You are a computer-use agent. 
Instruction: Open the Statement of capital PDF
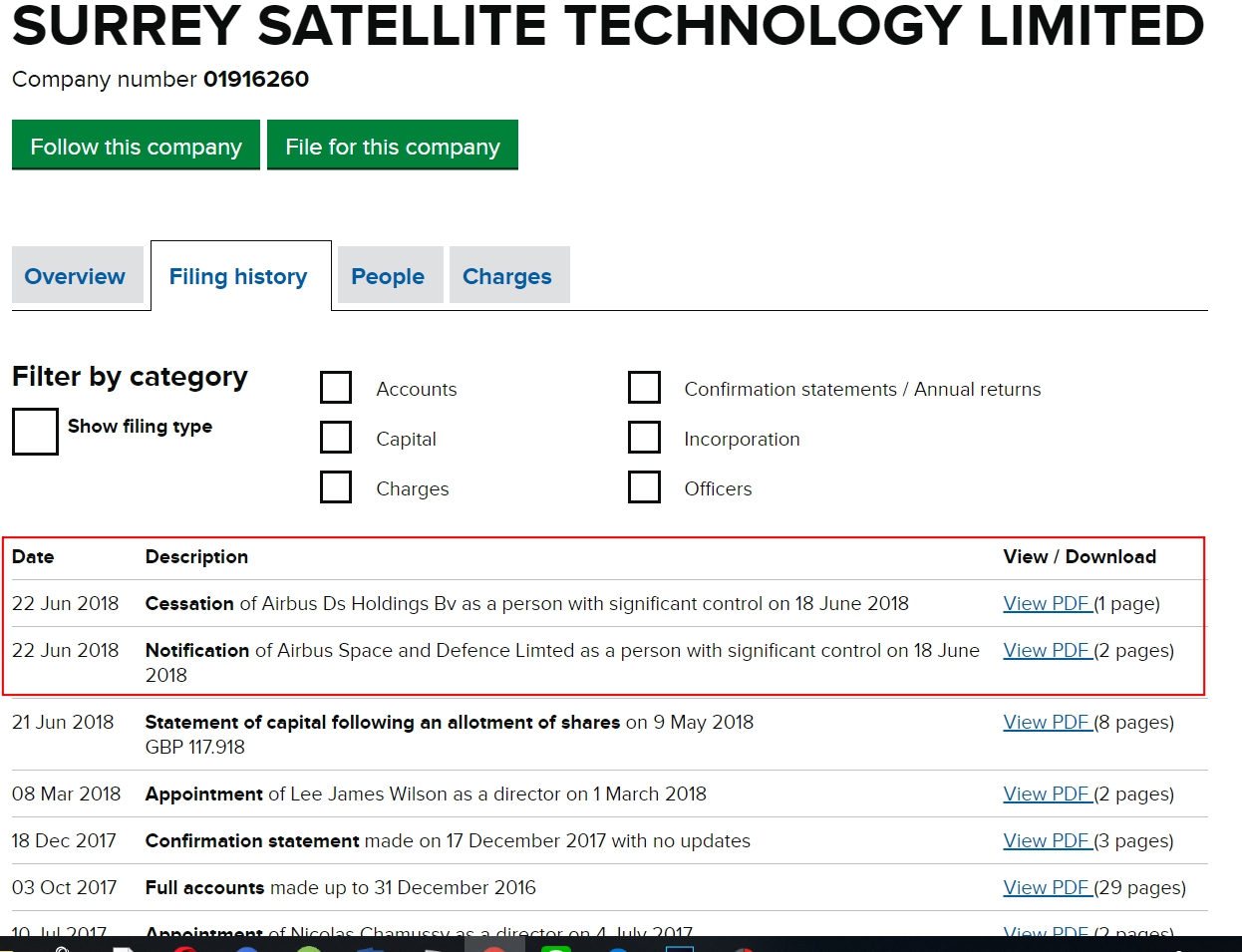click(x=1047, y=723)
